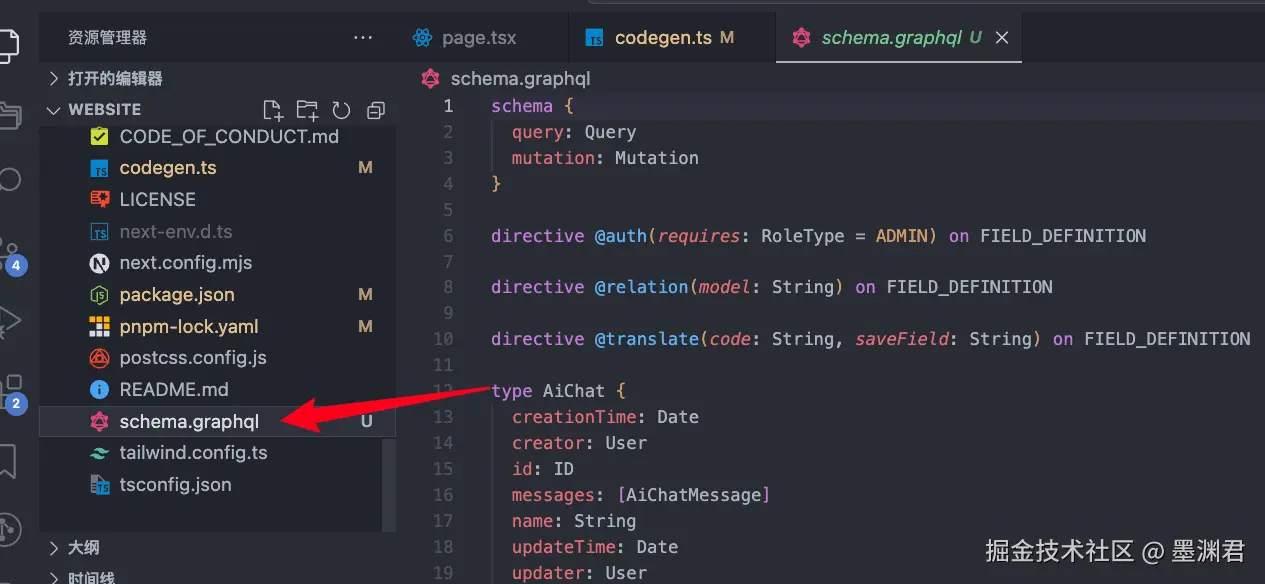Click the license icon beside LICENSE
This screenshot has width=1265, height=584.
pos(99,199)
